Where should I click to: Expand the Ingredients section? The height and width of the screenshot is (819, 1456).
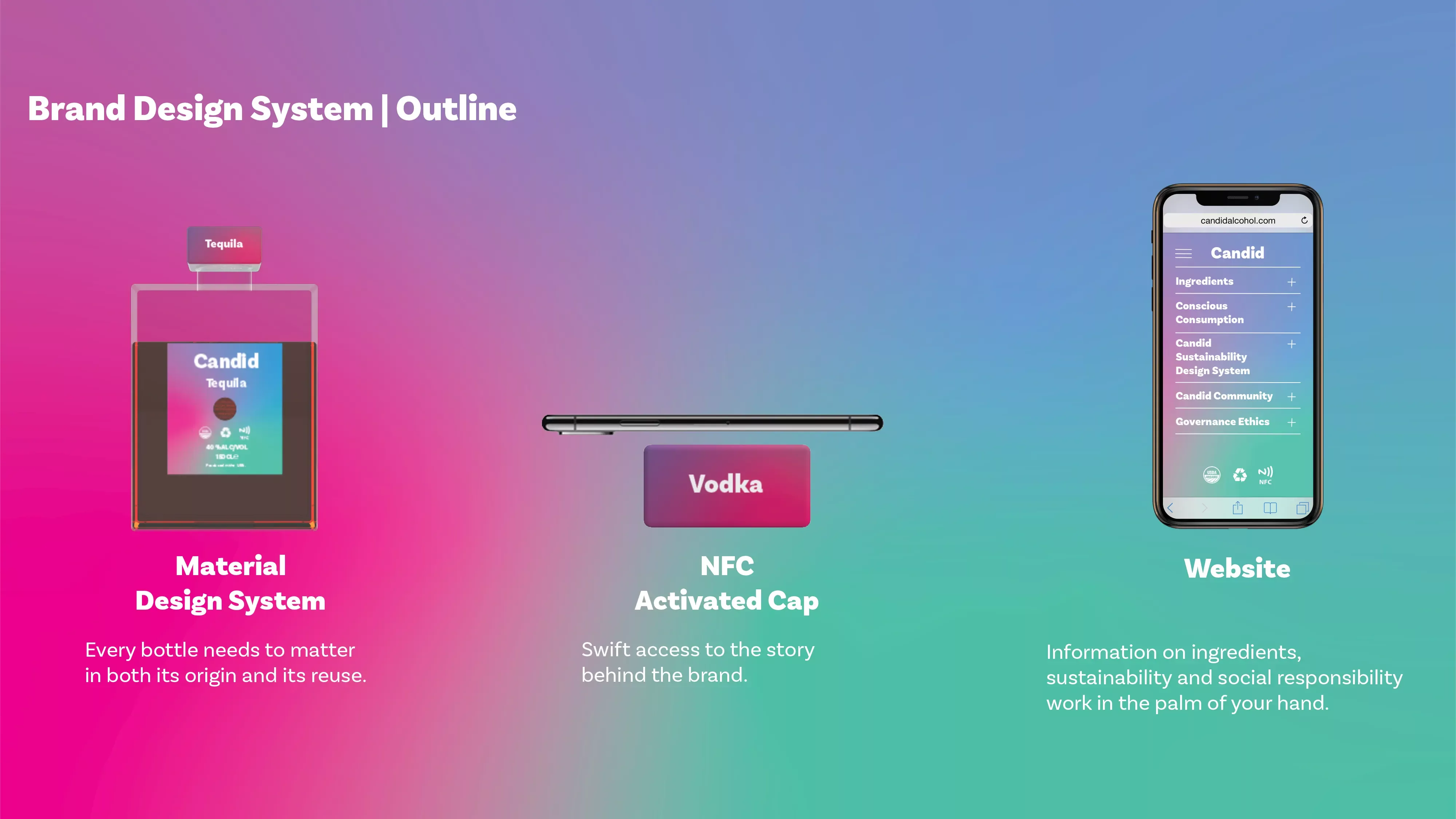pos(1291,280)
